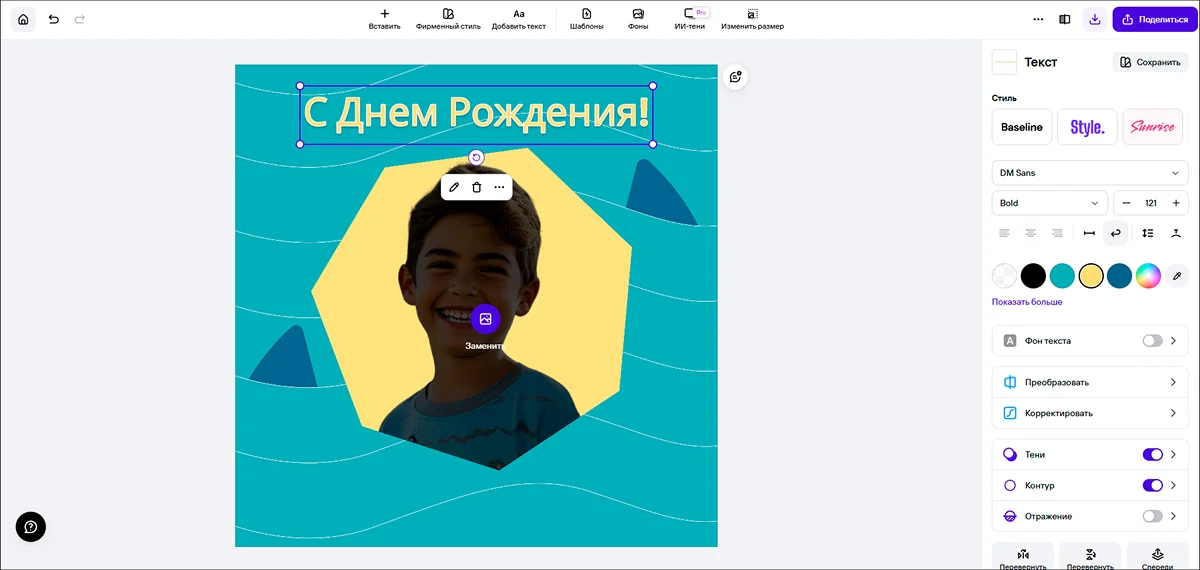The height and width of the screenshot is (570, 1200).
Task: Select the С Днем Рождения! headline text
Action: (476, 113)
